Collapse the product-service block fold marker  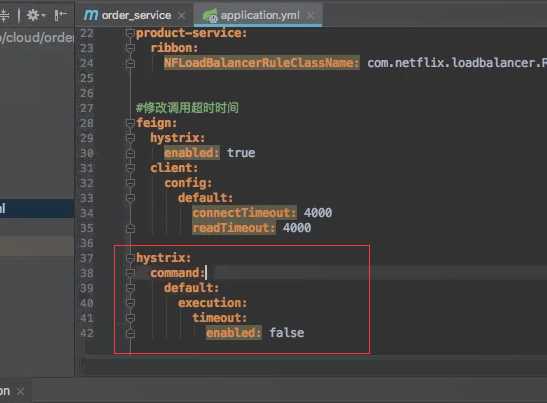[x=130, y=33]
